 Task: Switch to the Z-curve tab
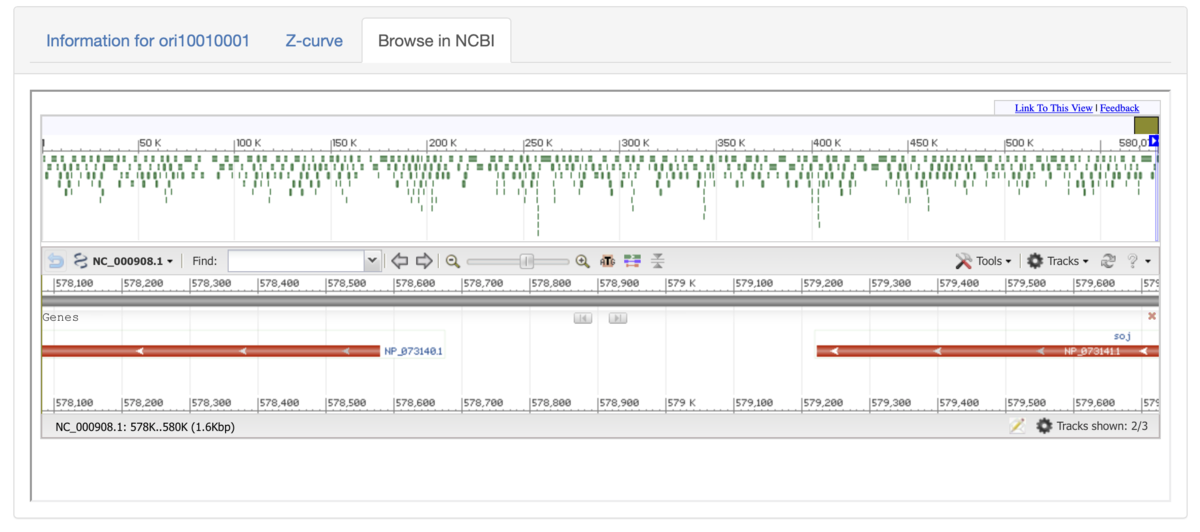click(x=314, y=41)
